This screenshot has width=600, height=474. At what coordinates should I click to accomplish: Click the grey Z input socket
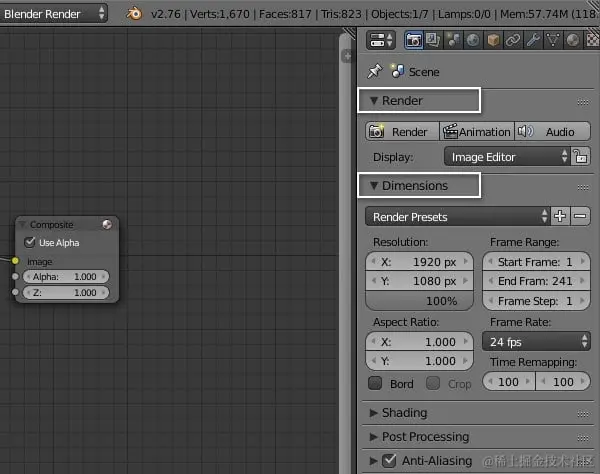click(15, 292)
